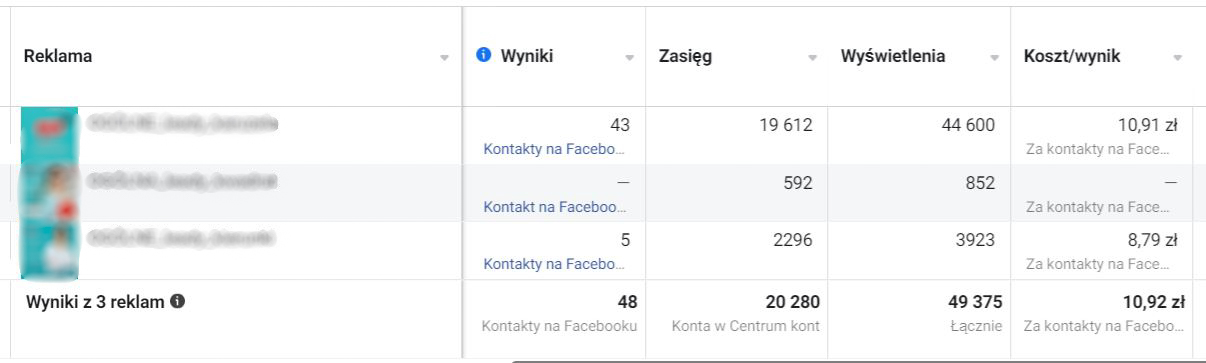The width and height of the screenshot is (1206, 363).
Task: Select the third blurred ad name
Action: tap(182, 238)
